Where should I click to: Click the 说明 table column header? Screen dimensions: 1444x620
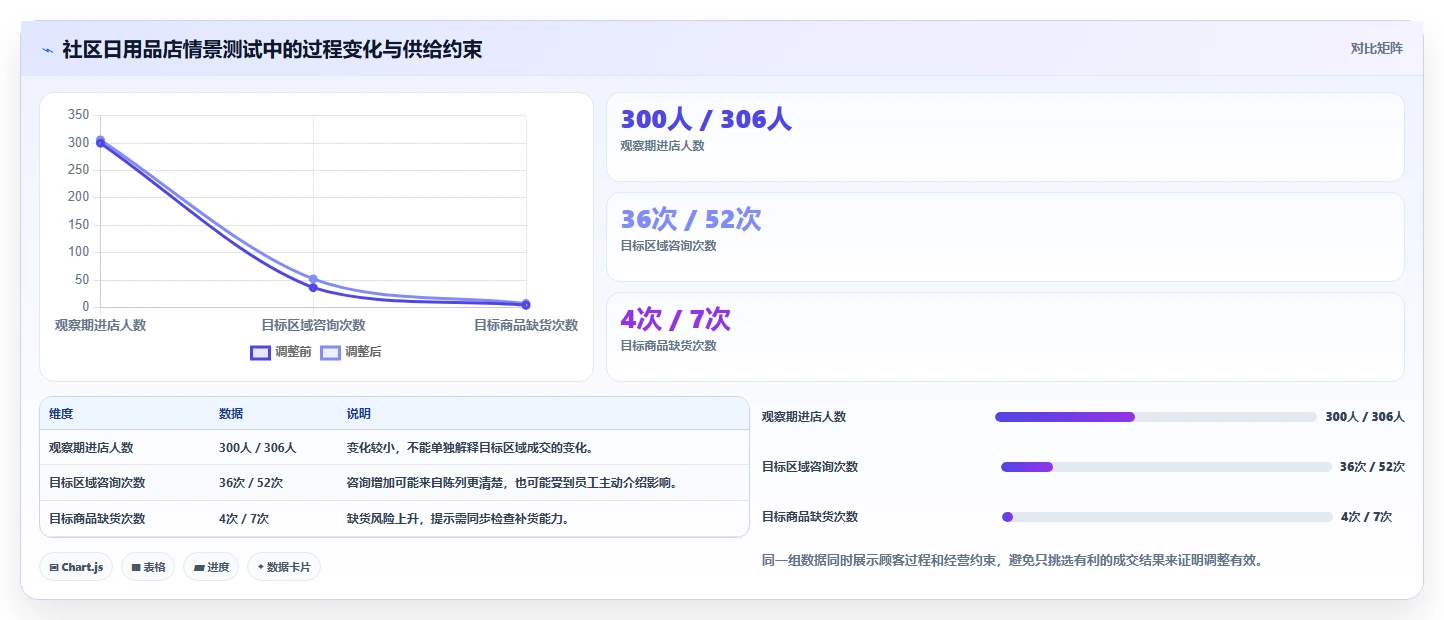359,414
